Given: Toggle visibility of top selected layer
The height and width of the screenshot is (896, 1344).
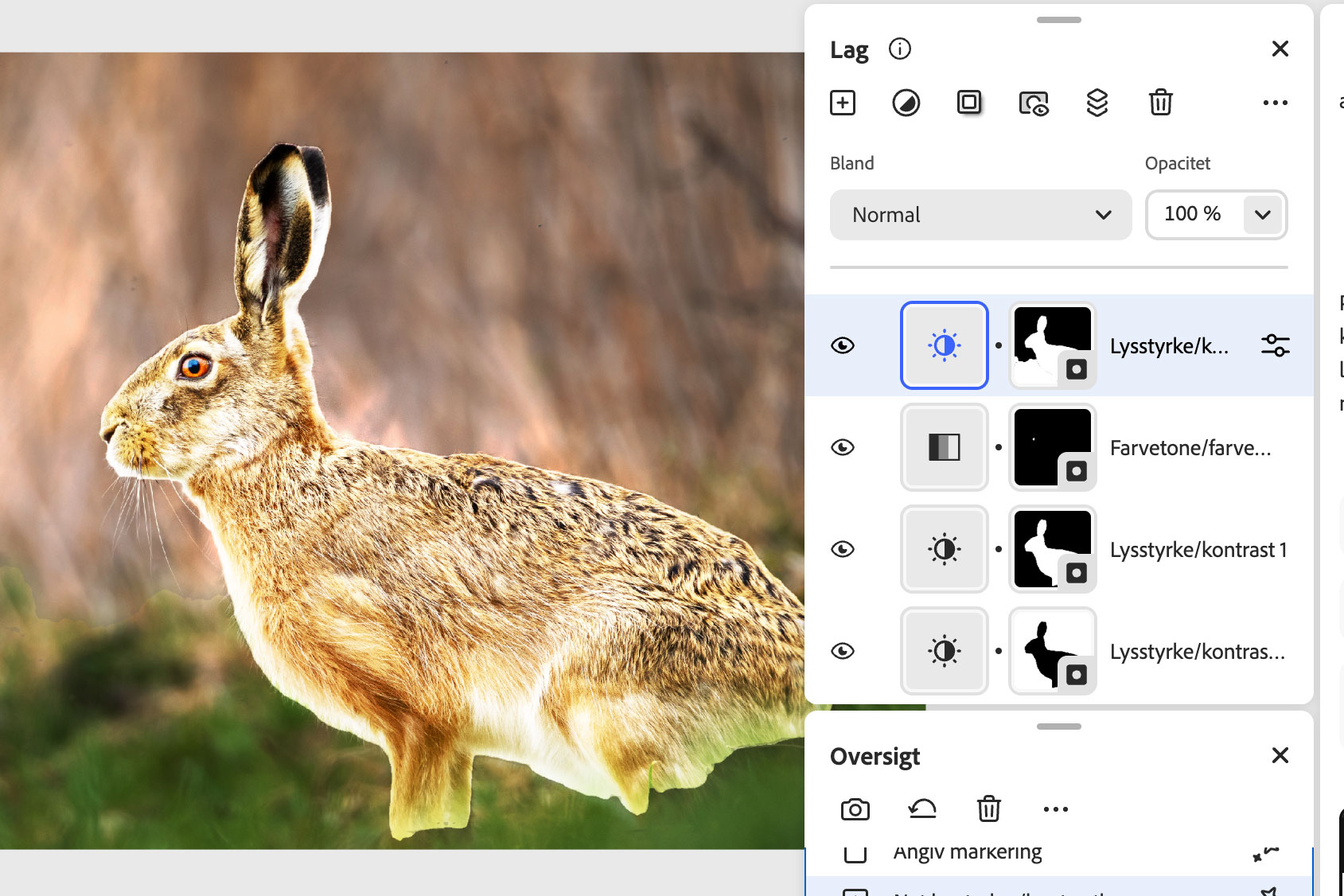Looking at the screenshot, I should tap(843, 345).
